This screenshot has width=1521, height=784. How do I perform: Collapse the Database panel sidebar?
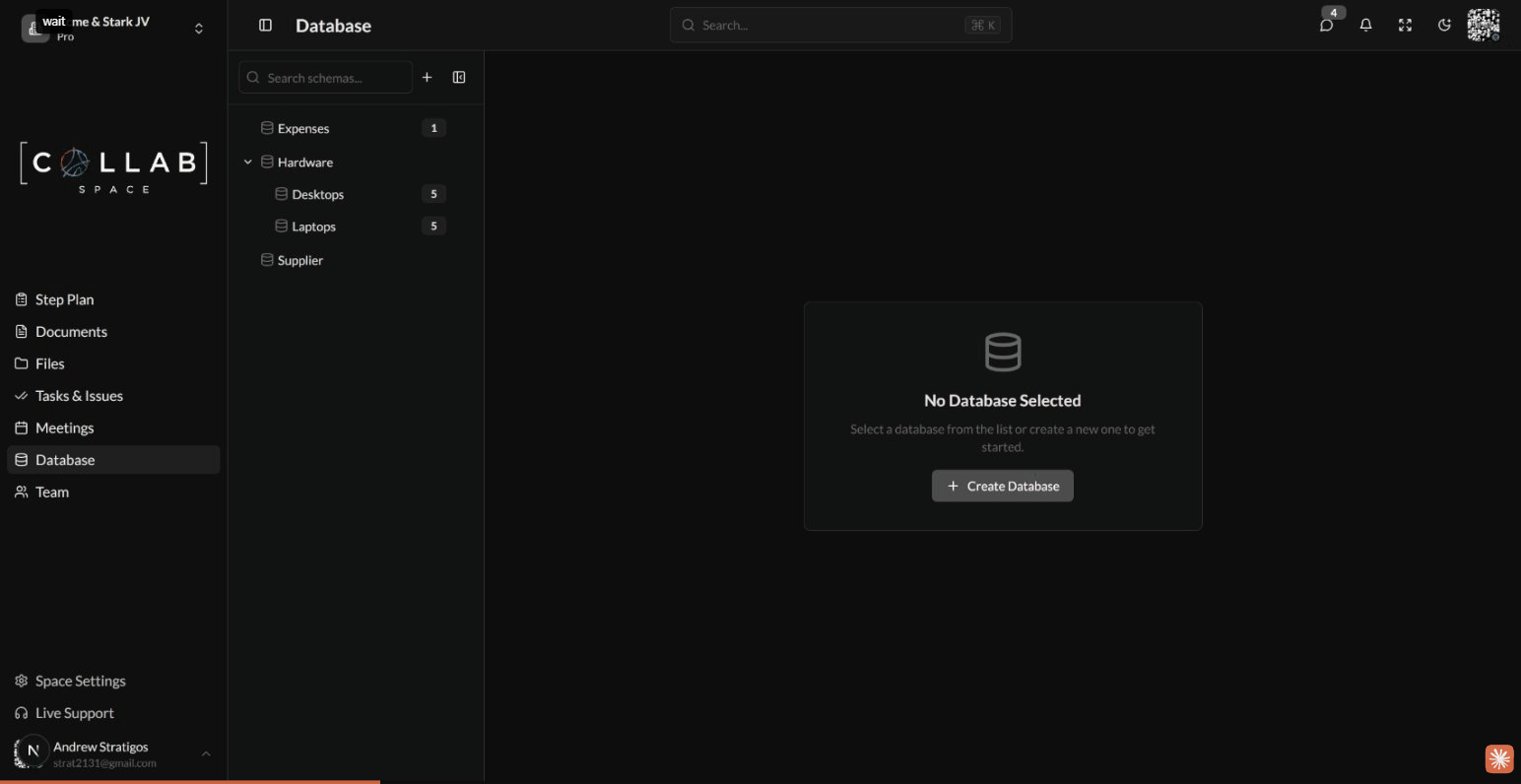point(265,25)
